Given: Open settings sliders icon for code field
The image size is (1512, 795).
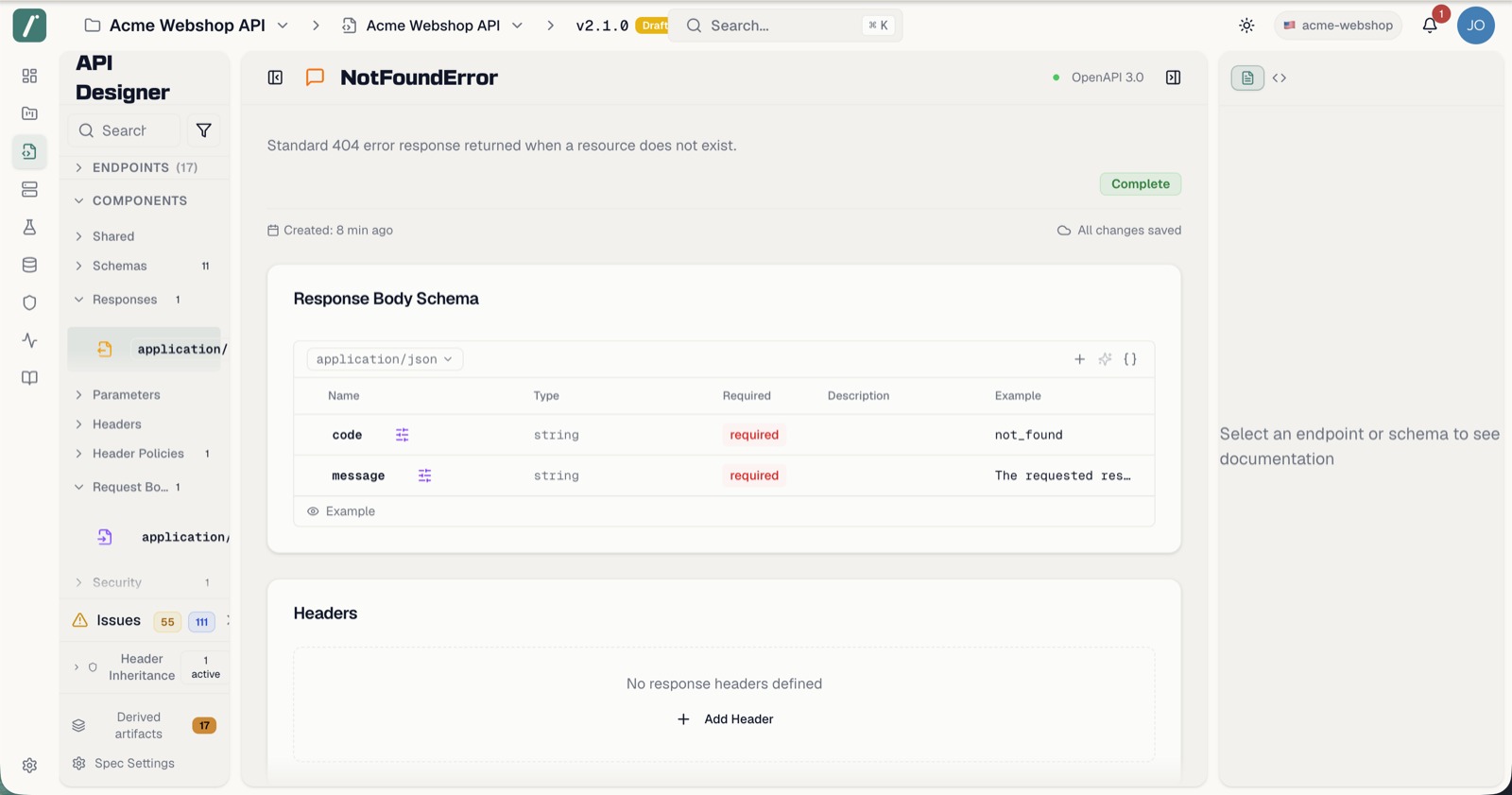Looking at the screenshot, I should [x=402, y=435].
